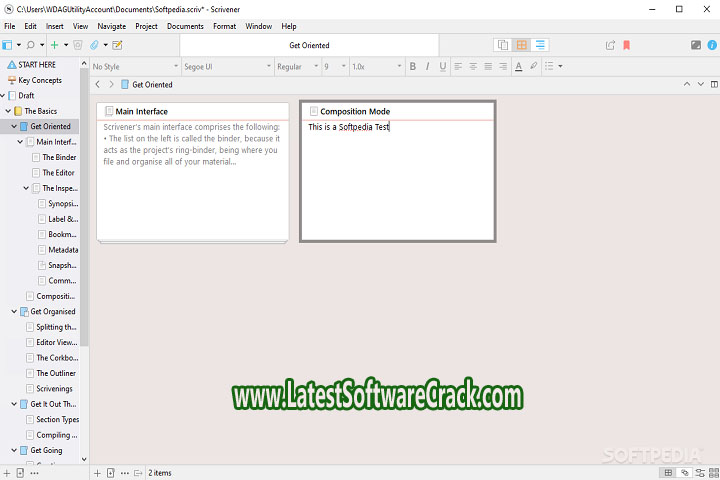Switch to Corkboard view mode
Image resolution: width=720 pixels, height=480 pixels.
522,45
